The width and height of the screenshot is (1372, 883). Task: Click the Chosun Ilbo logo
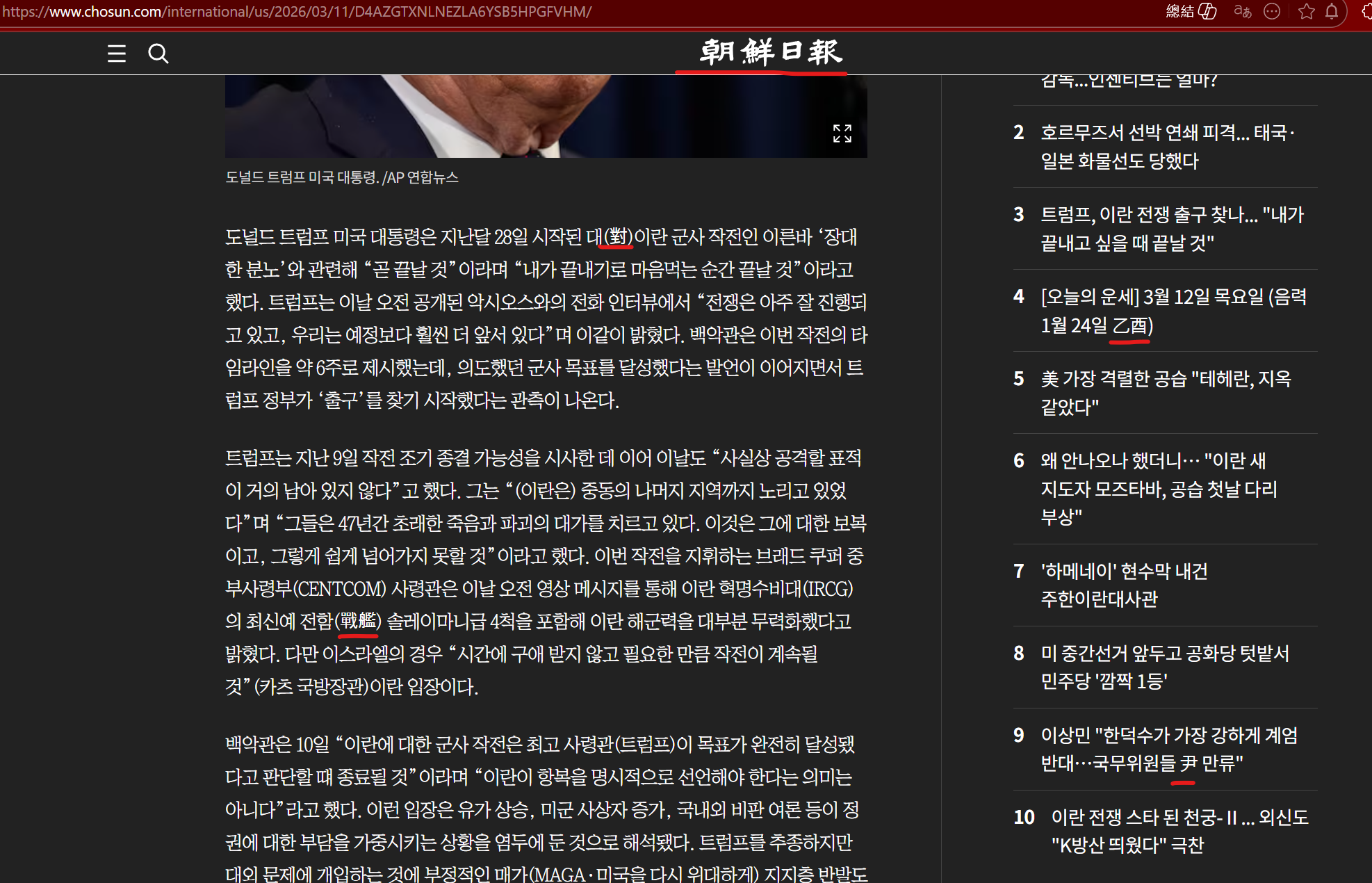tap(769, 52)
